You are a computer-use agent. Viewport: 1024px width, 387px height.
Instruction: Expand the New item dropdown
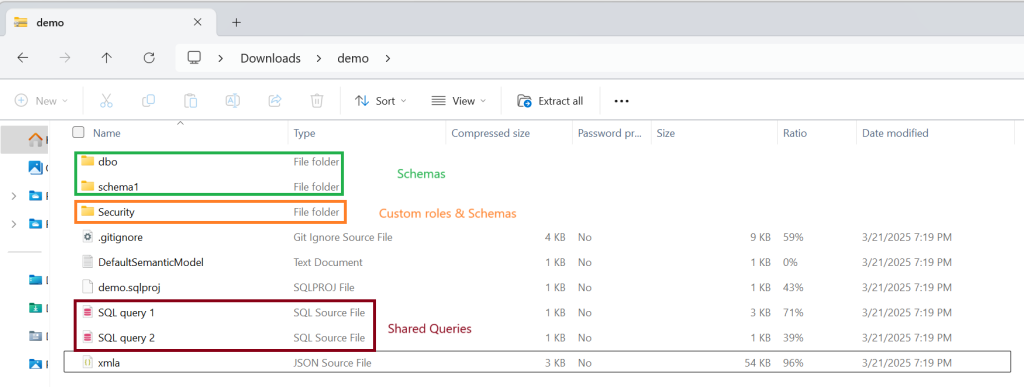click(x=41, y=101)
